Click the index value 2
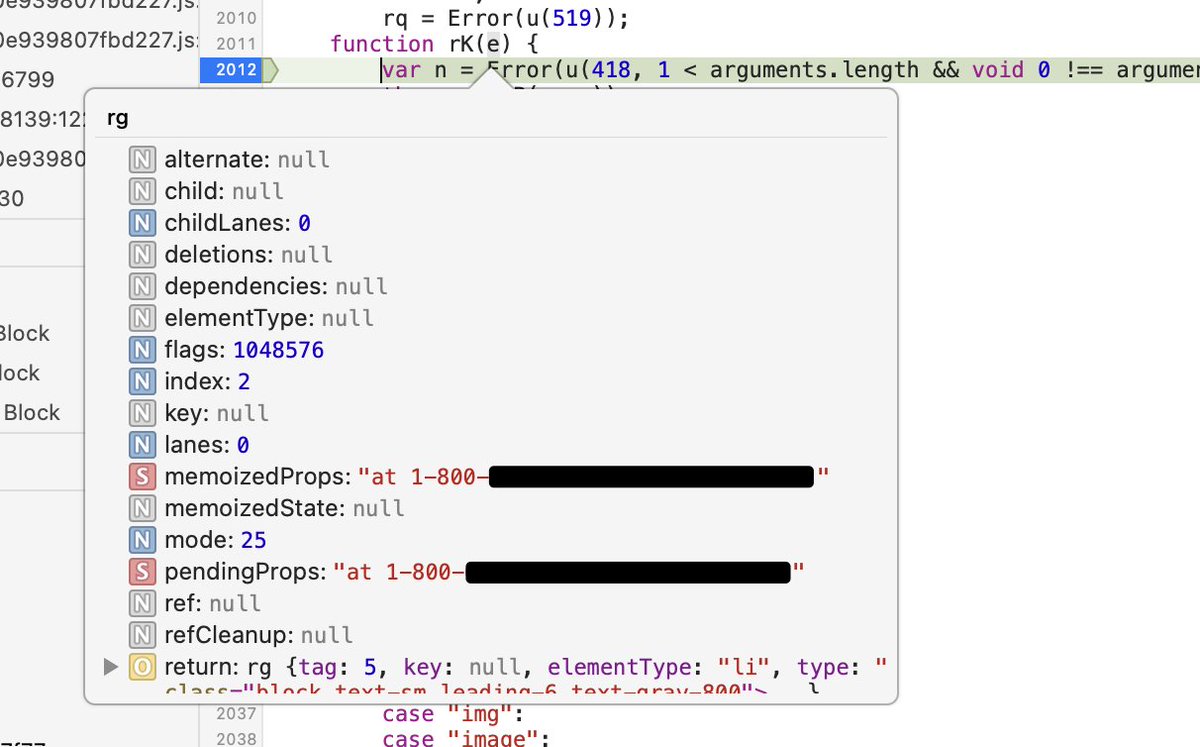This screenshot has height=747, width=1200. pyautogui.click(x=244, y=381)
